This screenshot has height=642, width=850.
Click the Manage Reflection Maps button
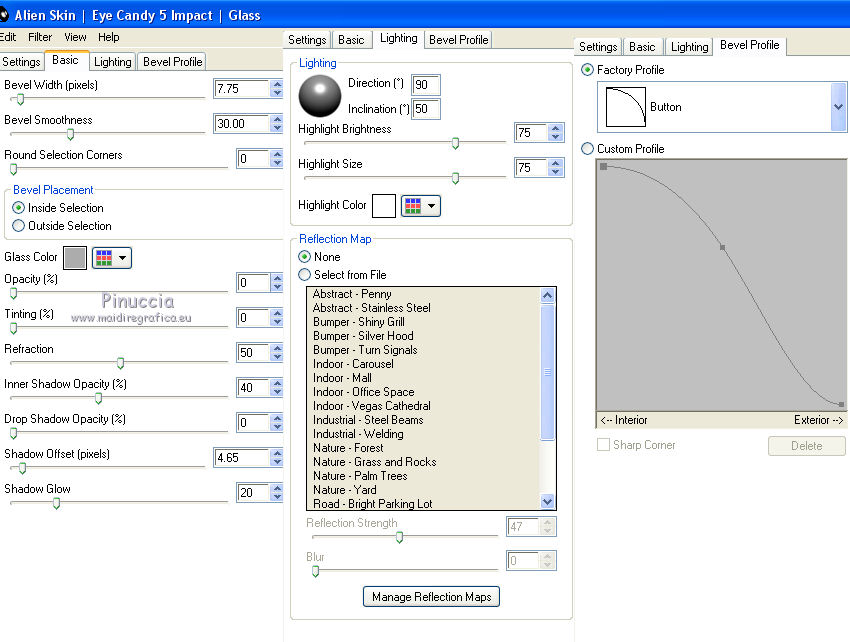pos(431,597)
